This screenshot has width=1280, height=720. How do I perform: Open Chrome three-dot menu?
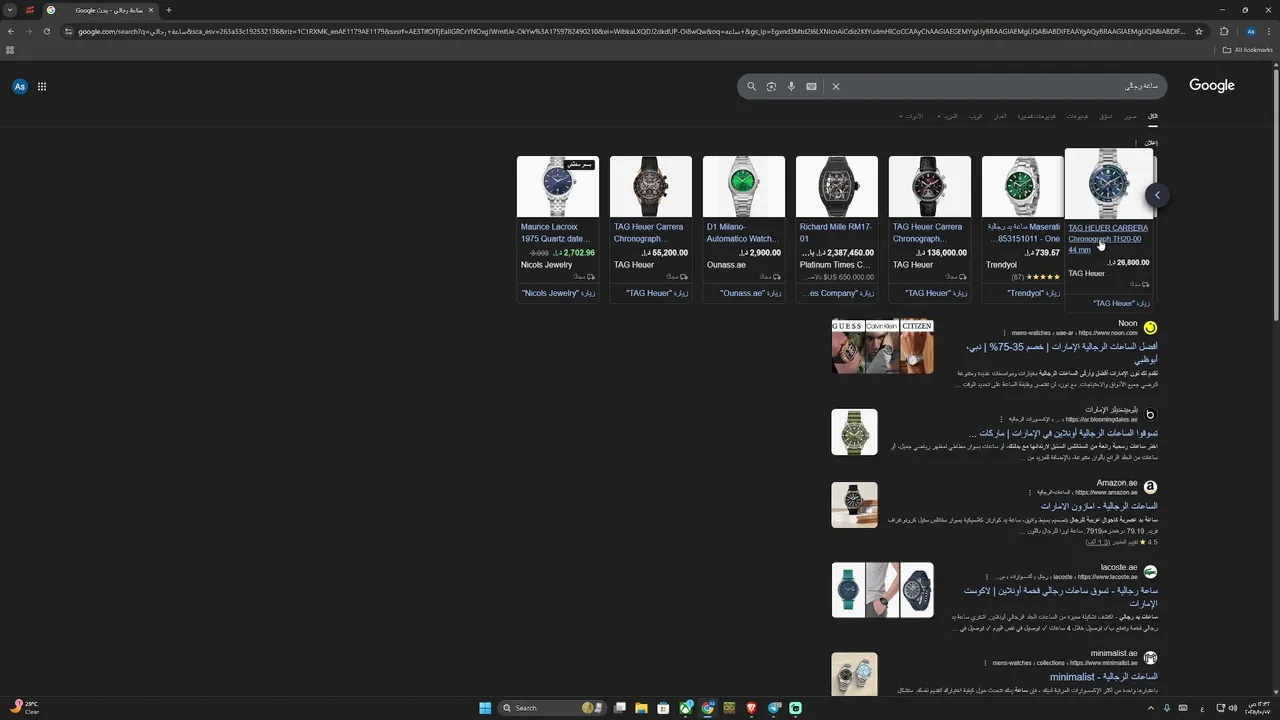(1269, 31)
